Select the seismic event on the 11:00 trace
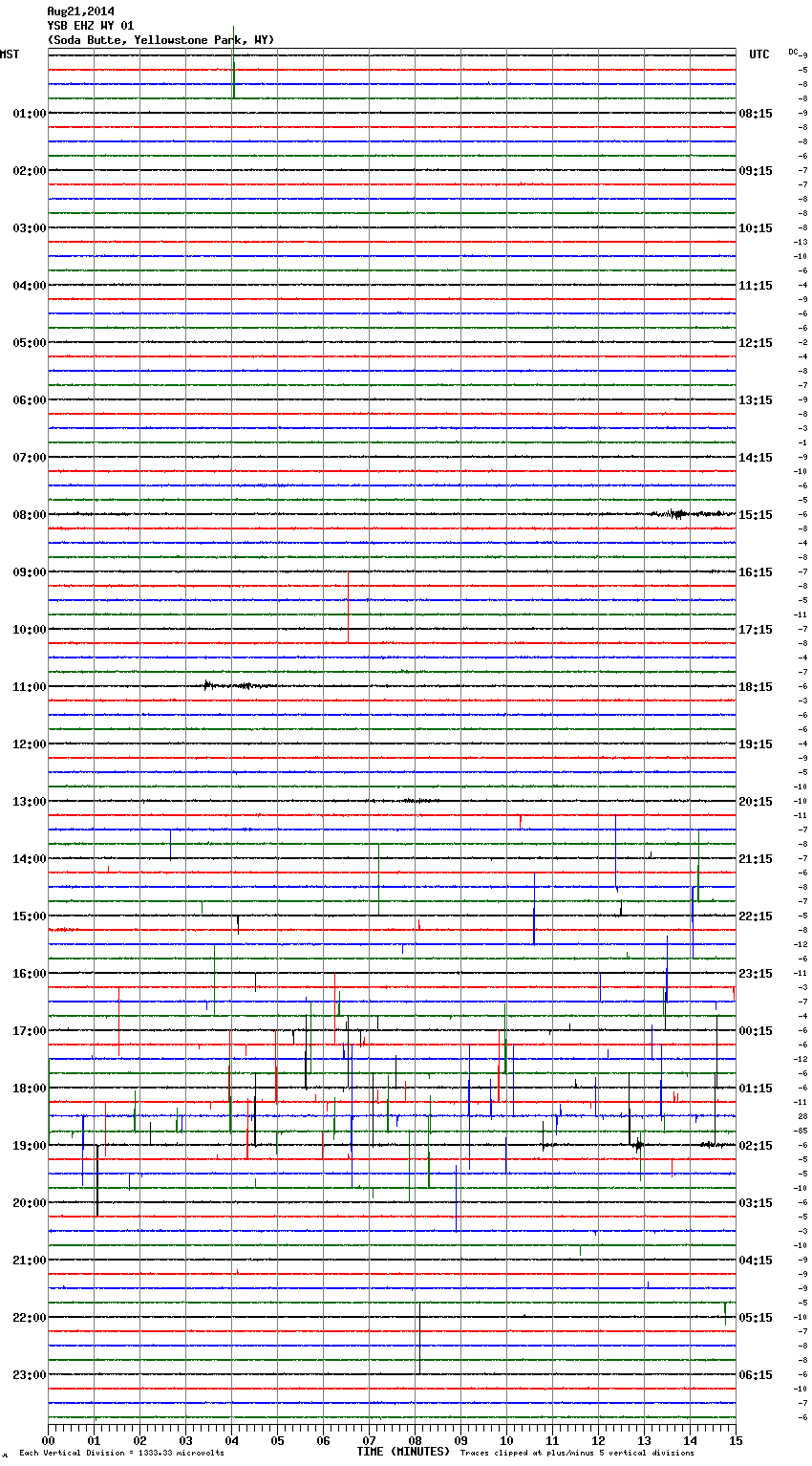812x1466 pixels. coord(227,685)
